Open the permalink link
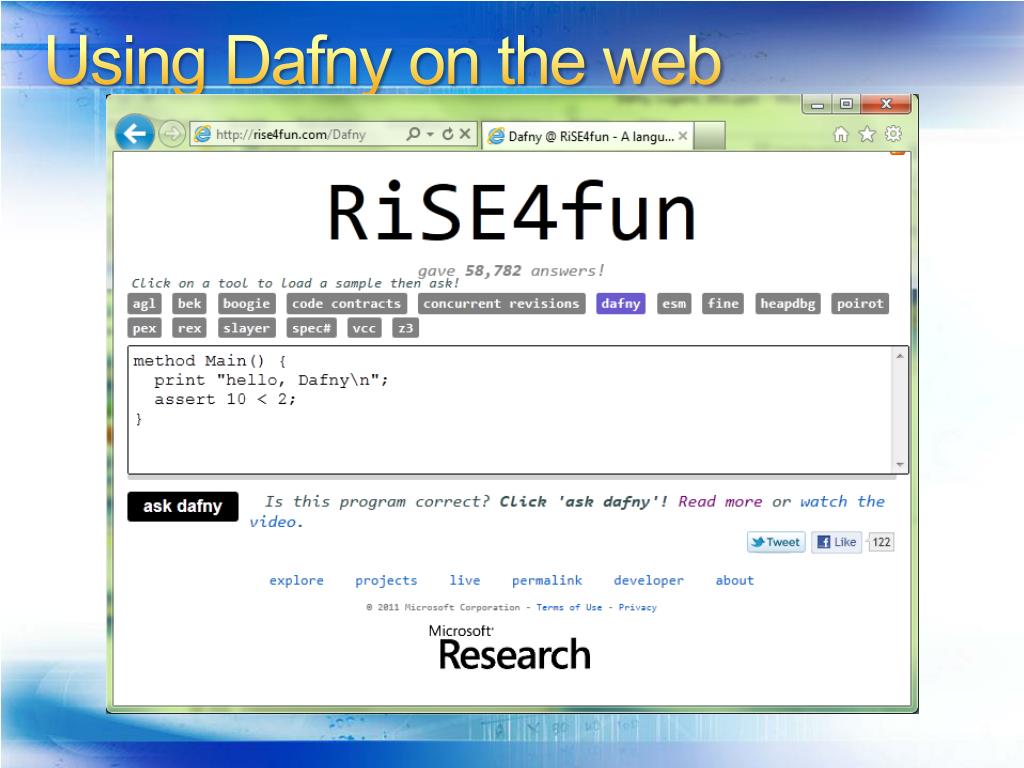 (547, 580)
